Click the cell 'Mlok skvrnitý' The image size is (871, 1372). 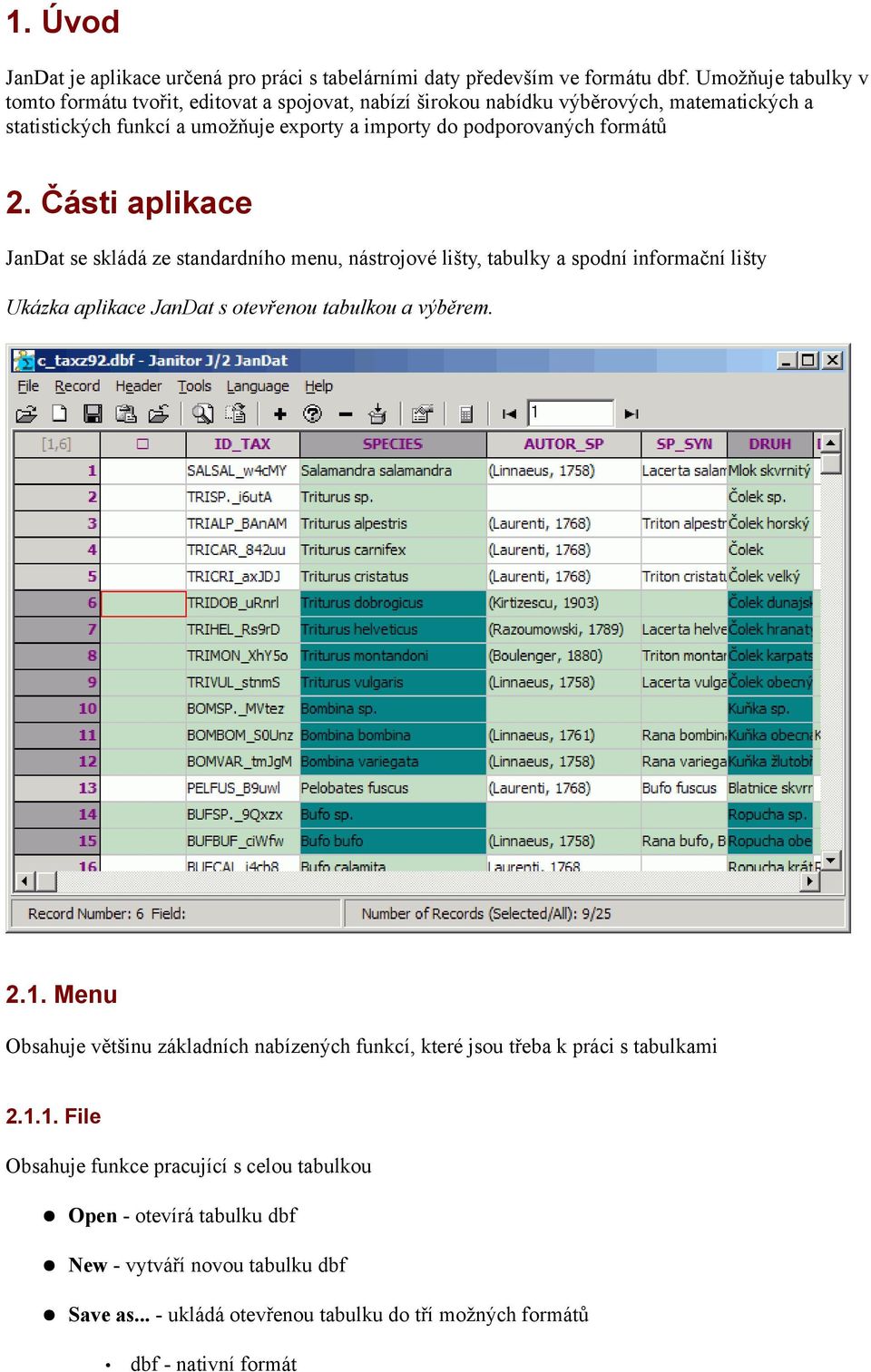(770, 471)
